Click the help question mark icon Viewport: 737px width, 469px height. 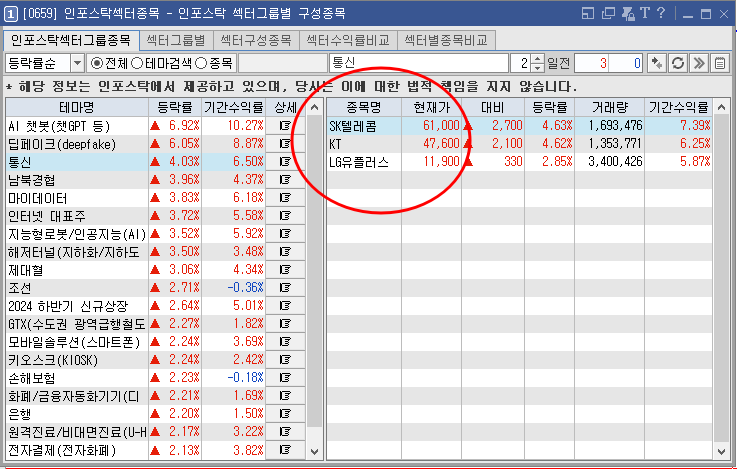point(660,13)
